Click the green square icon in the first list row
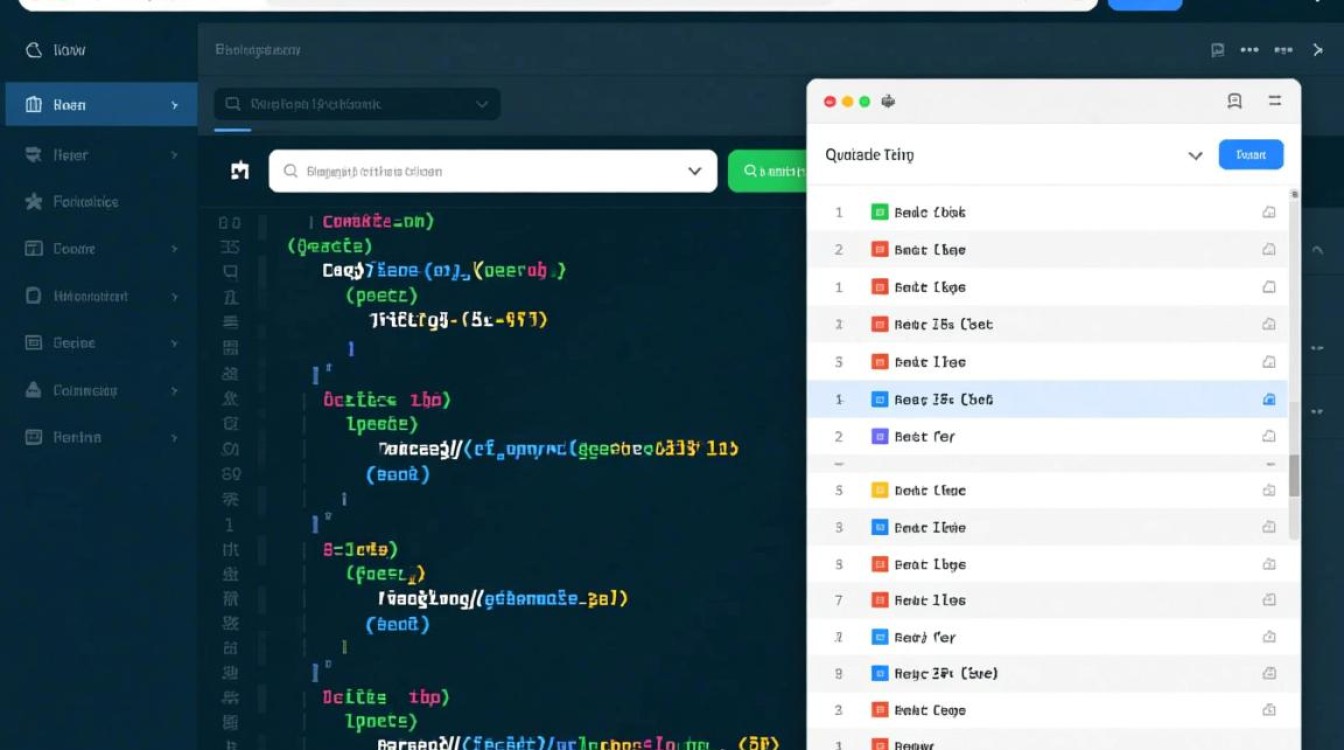The image size is (1344, 750). point(880,212)
